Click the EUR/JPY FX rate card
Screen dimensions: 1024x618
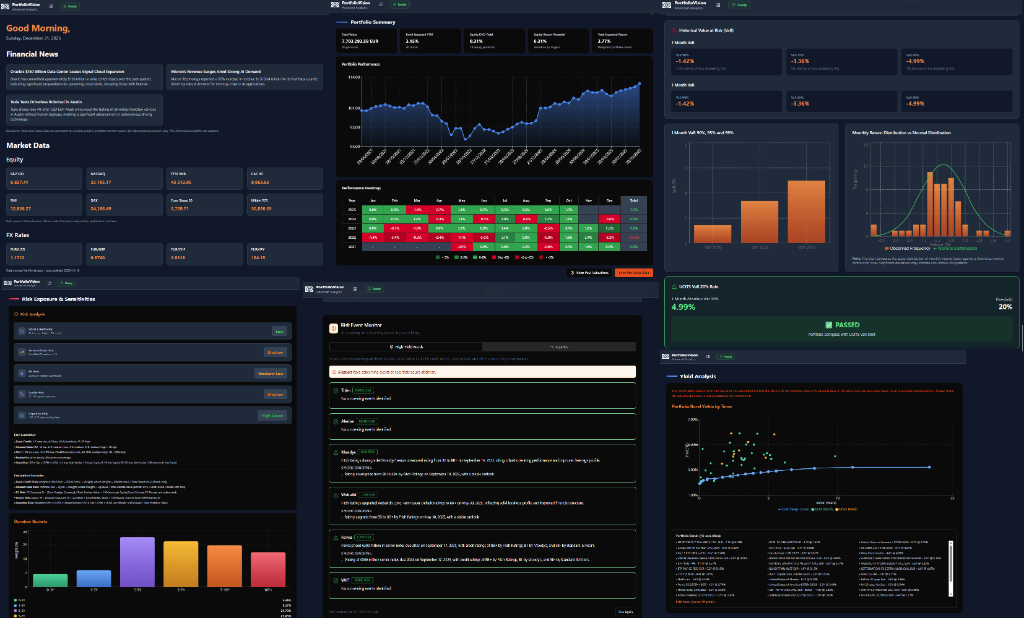coord(285,253)
